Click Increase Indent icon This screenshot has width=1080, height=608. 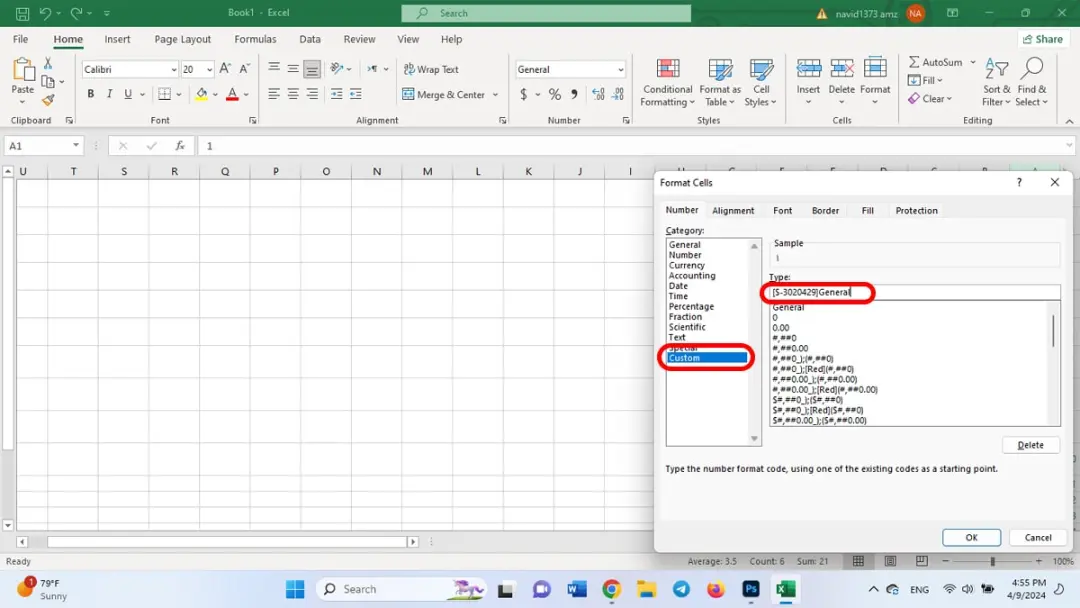pos(355,94)
